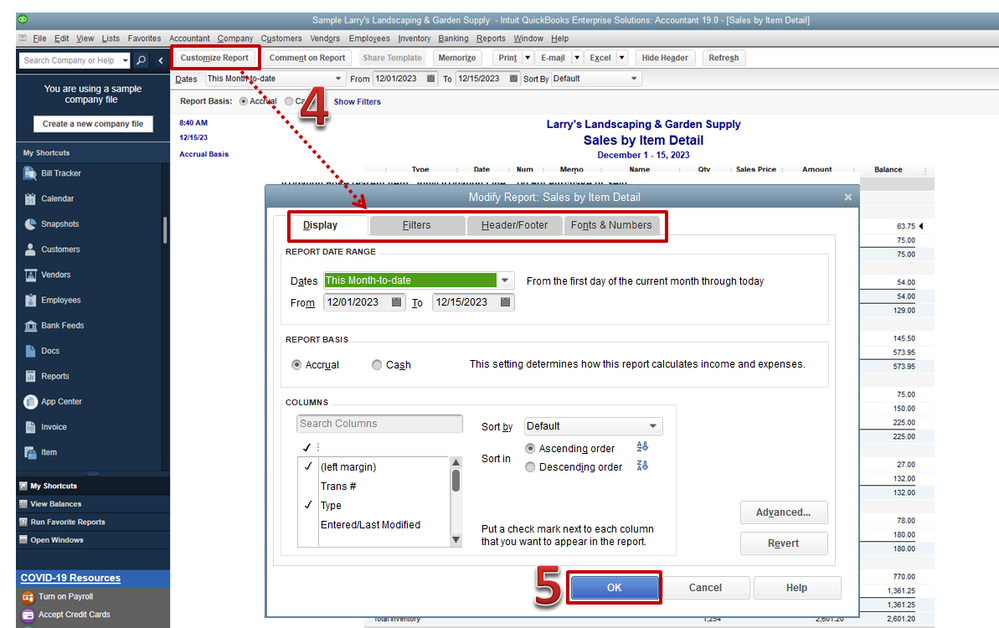Open the Snapshots shortcut icon
The image size is (999, 628).
coord(30,224)
